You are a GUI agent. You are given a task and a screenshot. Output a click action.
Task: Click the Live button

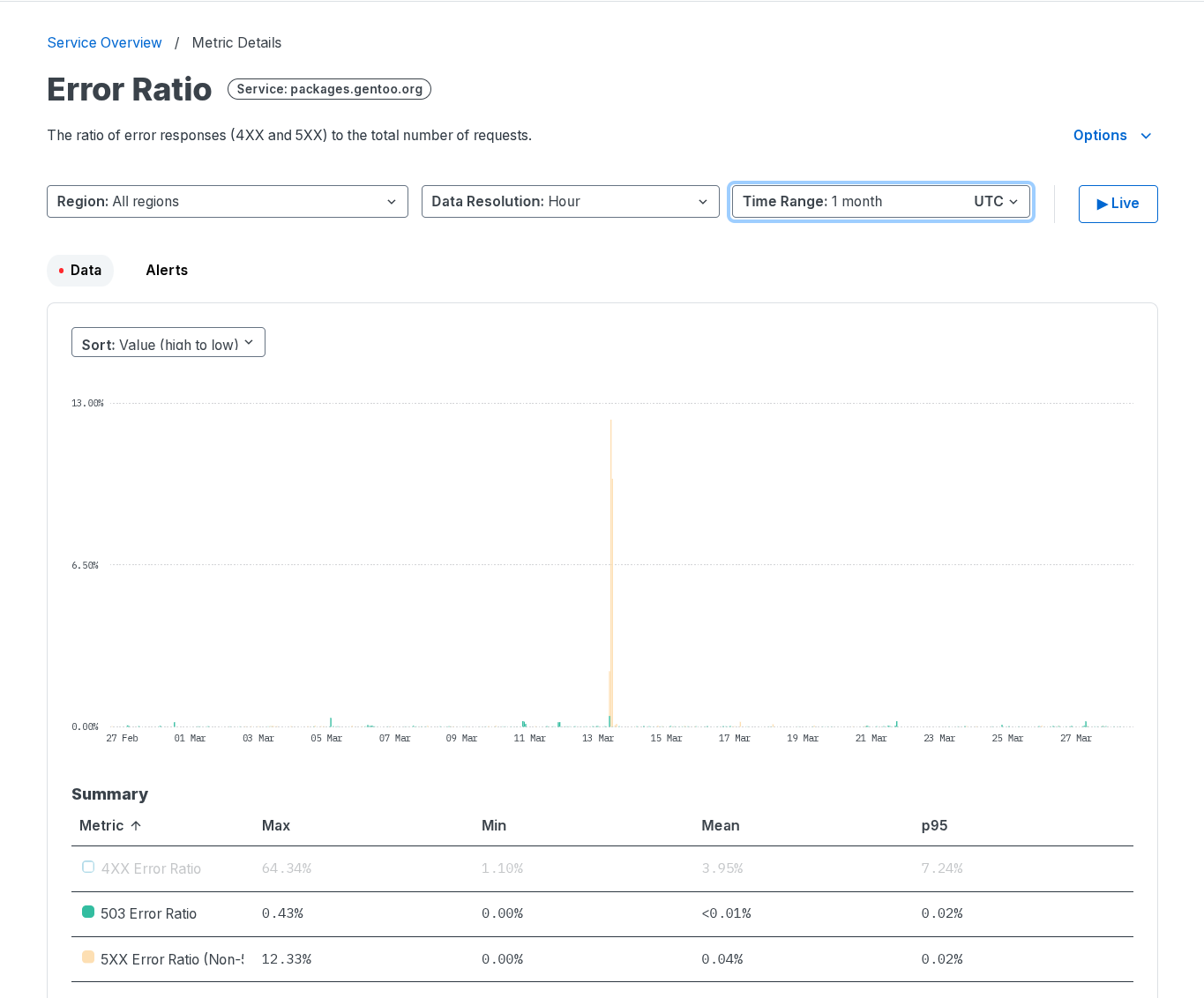[1118, 204]
